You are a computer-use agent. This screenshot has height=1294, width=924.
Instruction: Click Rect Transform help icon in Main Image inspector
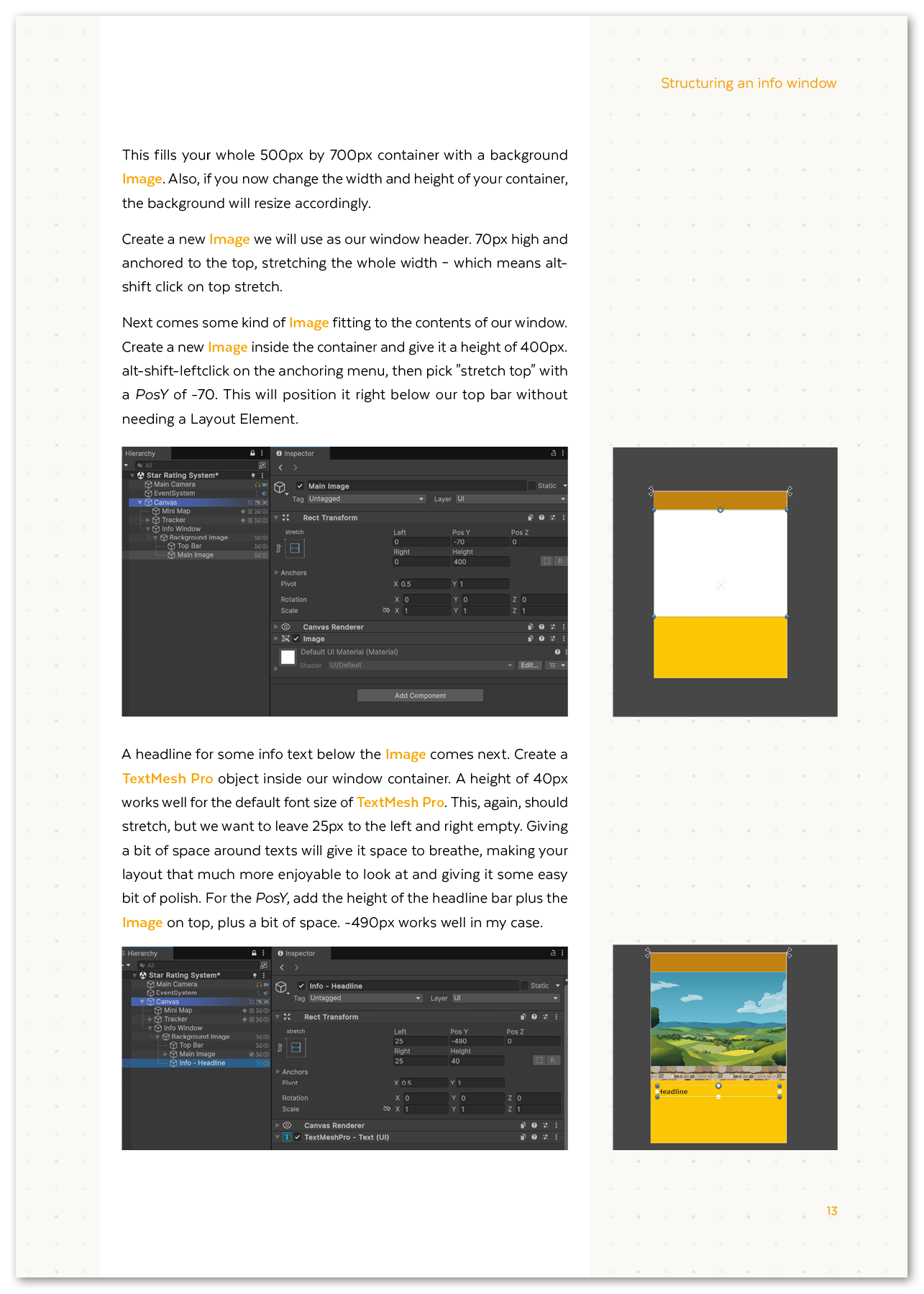pyautogui.click(x=541, y=517)
